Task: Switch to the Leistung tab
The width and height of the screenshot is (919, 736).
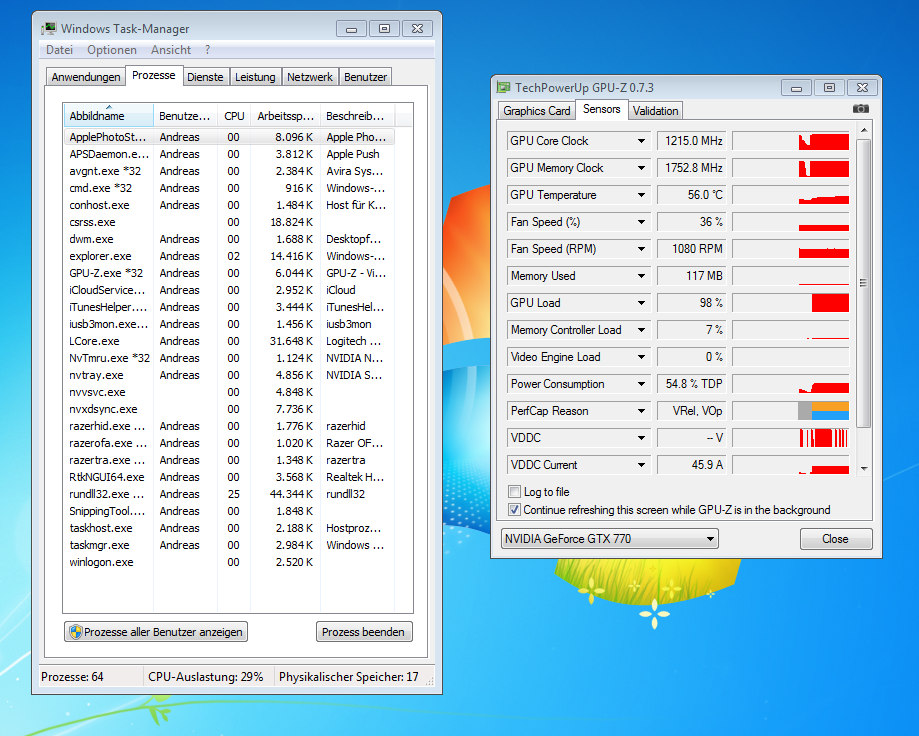Action: 255,77
